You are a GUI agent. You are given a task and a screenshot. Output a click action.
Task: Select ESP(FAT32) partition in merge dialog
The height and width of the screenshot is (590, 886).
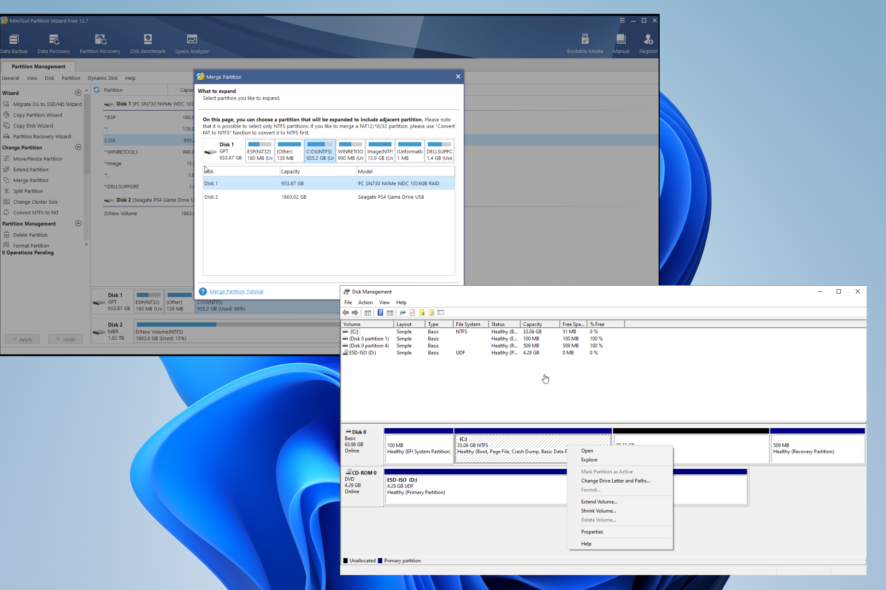tap(259, 151)
